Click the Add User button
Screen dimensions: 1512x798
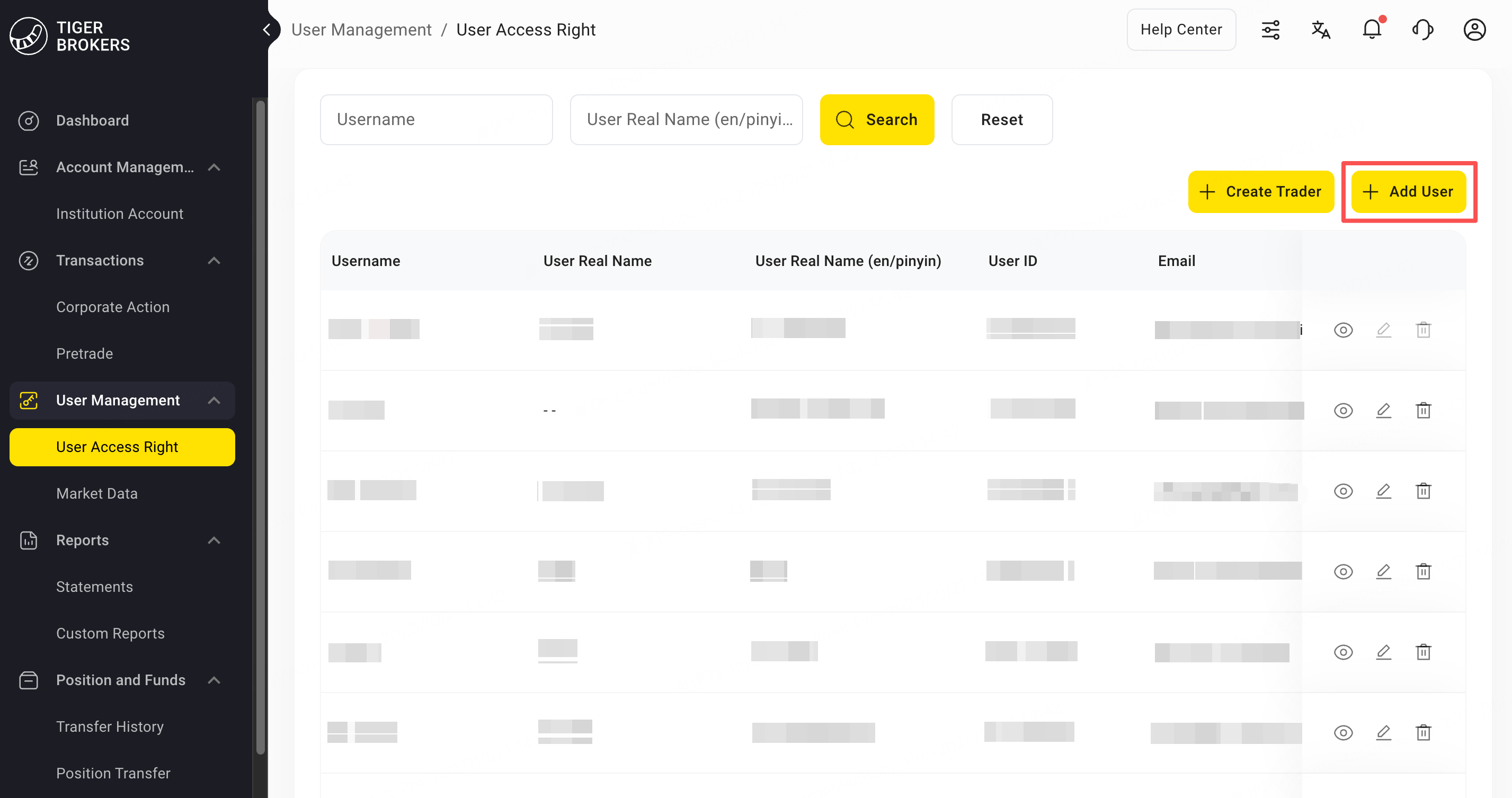point(1408,191)
